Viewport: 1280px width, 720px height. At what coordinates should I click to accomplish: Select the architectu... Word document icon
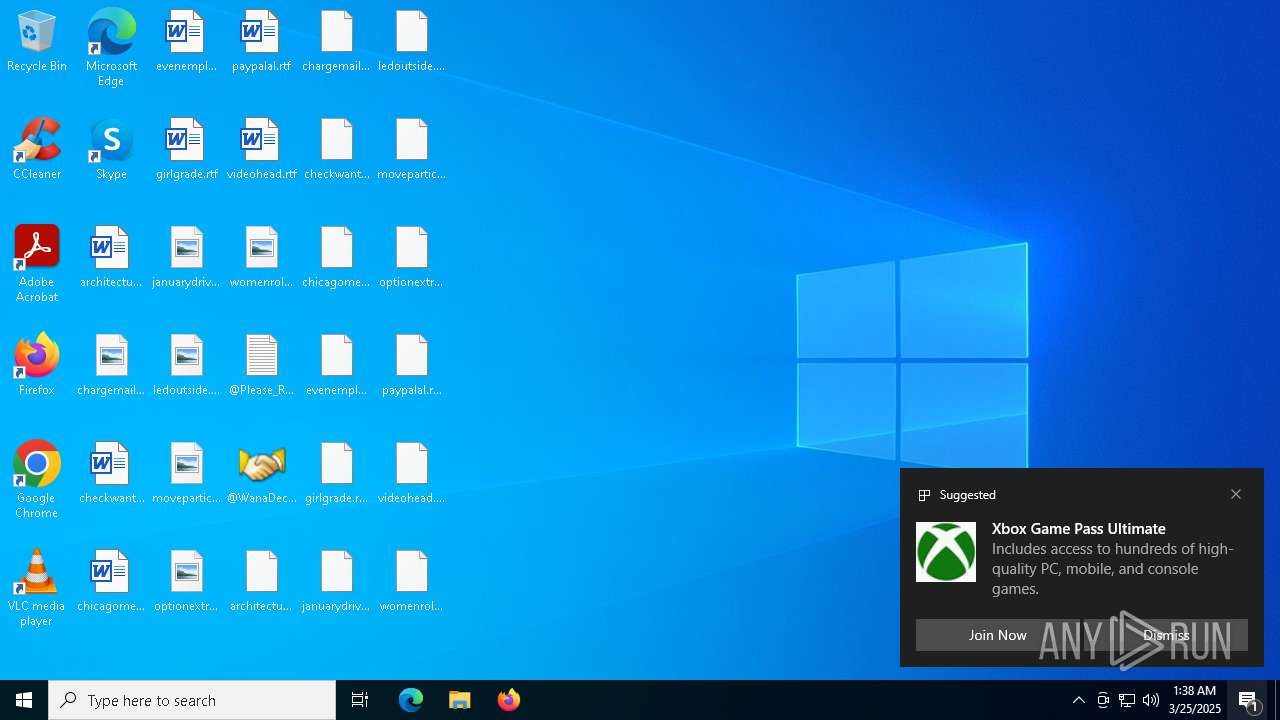click(111, 258)
